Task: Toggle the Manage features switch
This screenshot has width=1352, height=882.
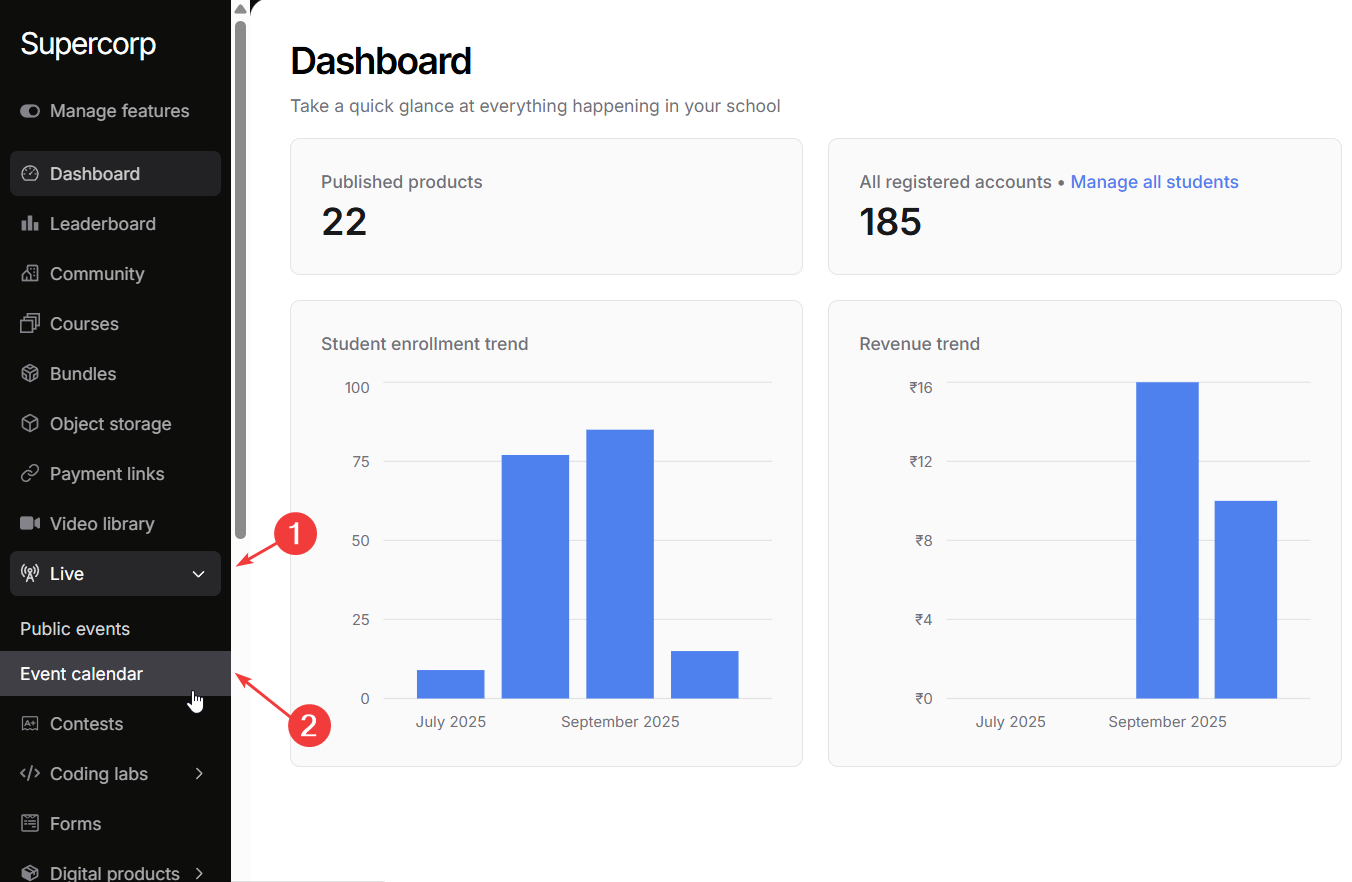Action: (x=30, y=111)
